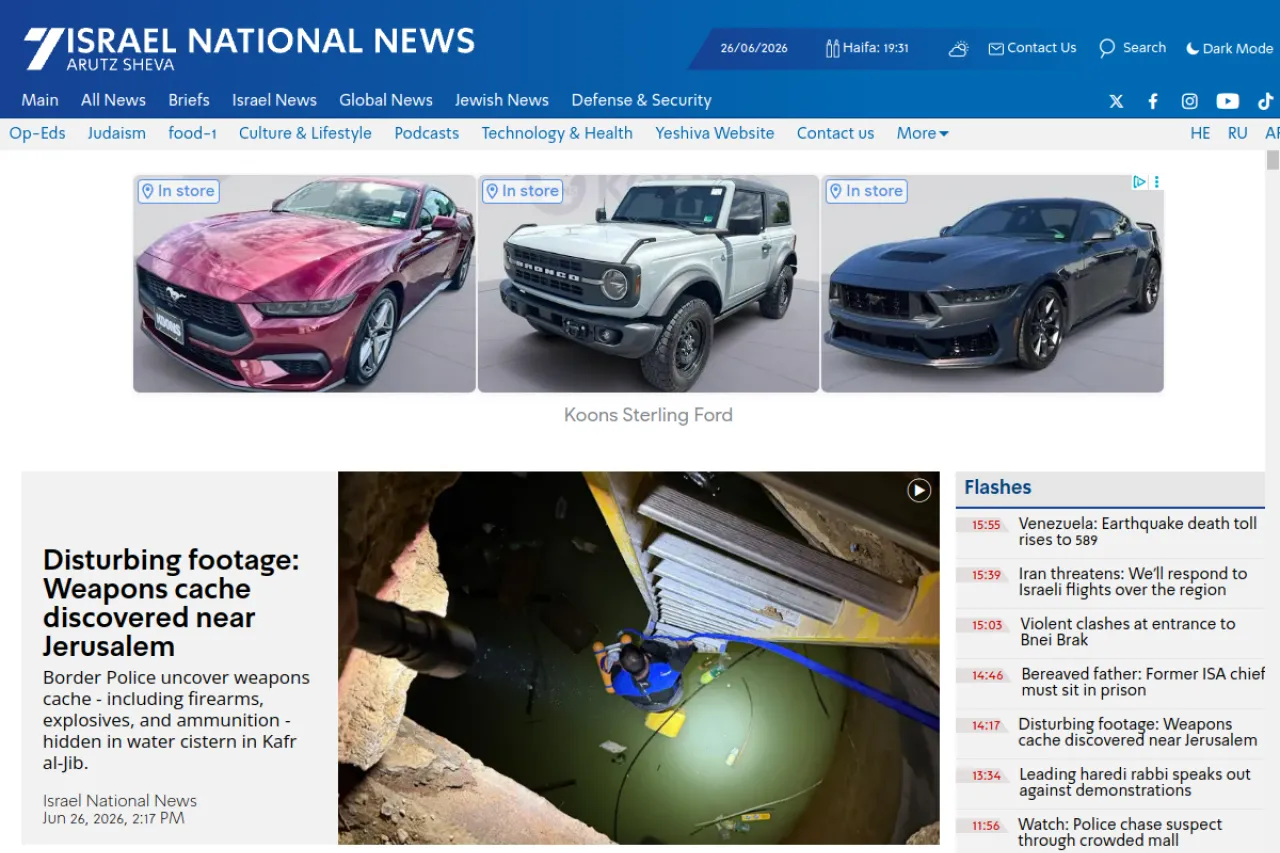Open the Judaism section
This screenshot has height=853, width=1280.
116,133
